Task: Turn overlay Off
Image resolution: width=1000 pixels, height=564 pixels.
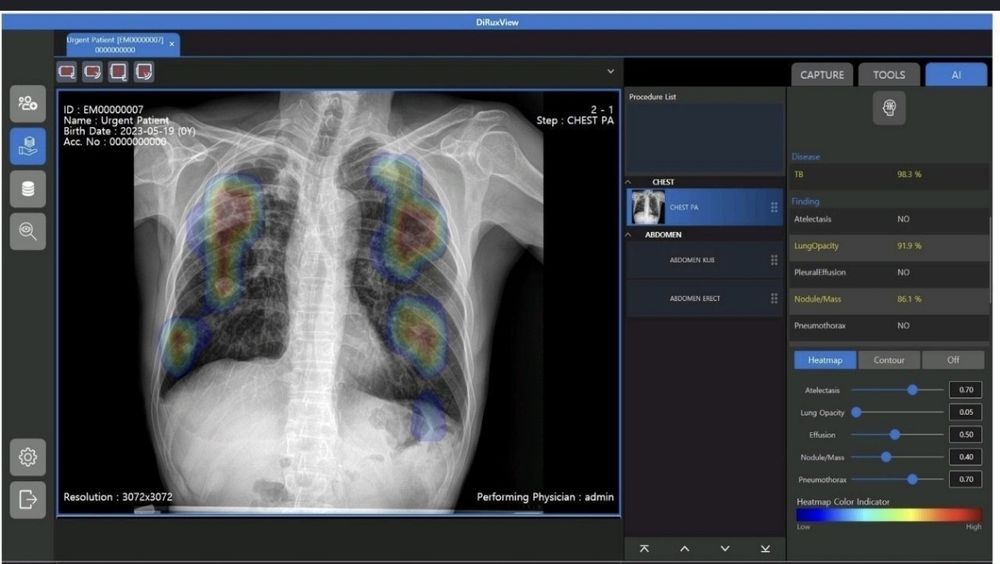Action: [x=953, y=360]
